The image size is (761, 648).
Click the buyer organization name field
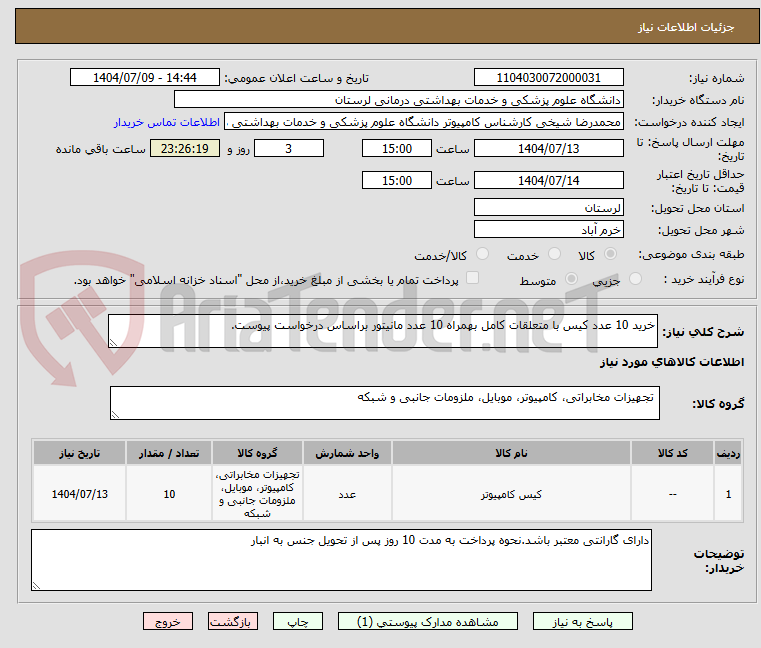[398, 100]
